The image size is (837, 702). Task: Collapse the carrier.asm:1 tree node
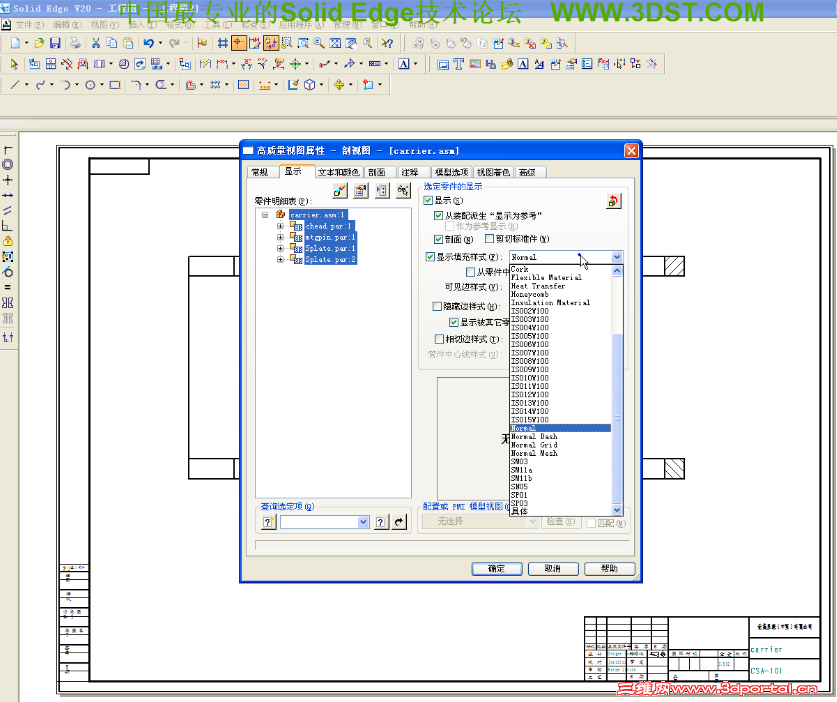265,215
